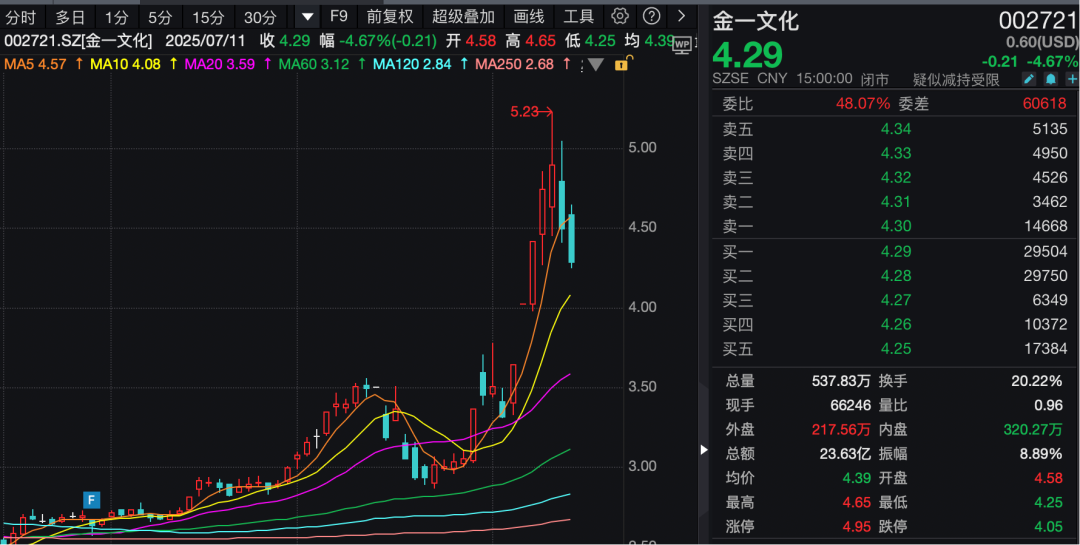Screen dimensions: 1080x545
Task: Open the time period dropdown arrow
Action: [x=307, y=16]
